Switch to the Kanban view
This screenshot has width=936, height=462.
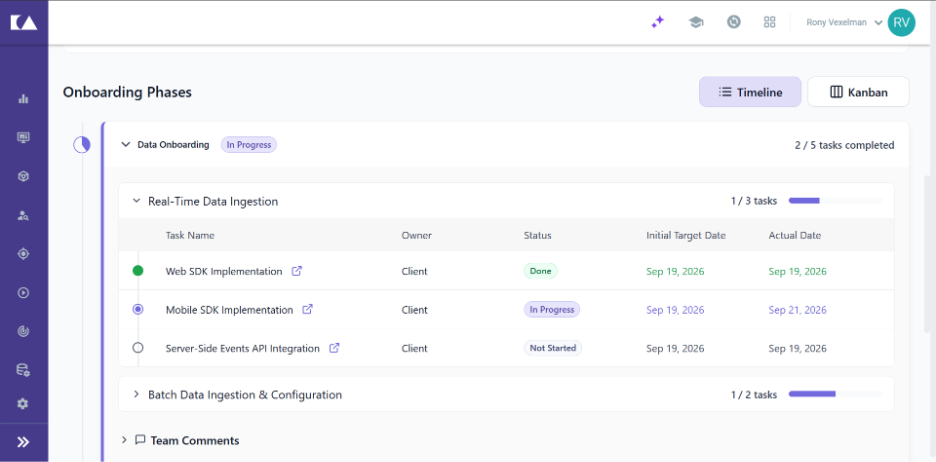[x=858, y=92]
